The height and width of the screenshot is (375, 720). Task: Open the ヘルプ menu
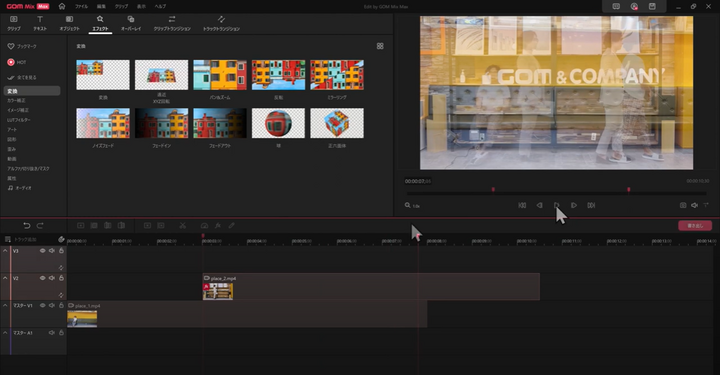160,6
